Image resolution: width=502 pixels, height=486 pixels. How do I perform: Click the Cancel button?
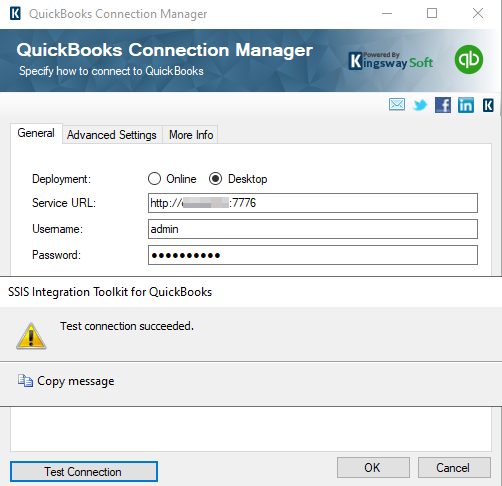(454, 468)
